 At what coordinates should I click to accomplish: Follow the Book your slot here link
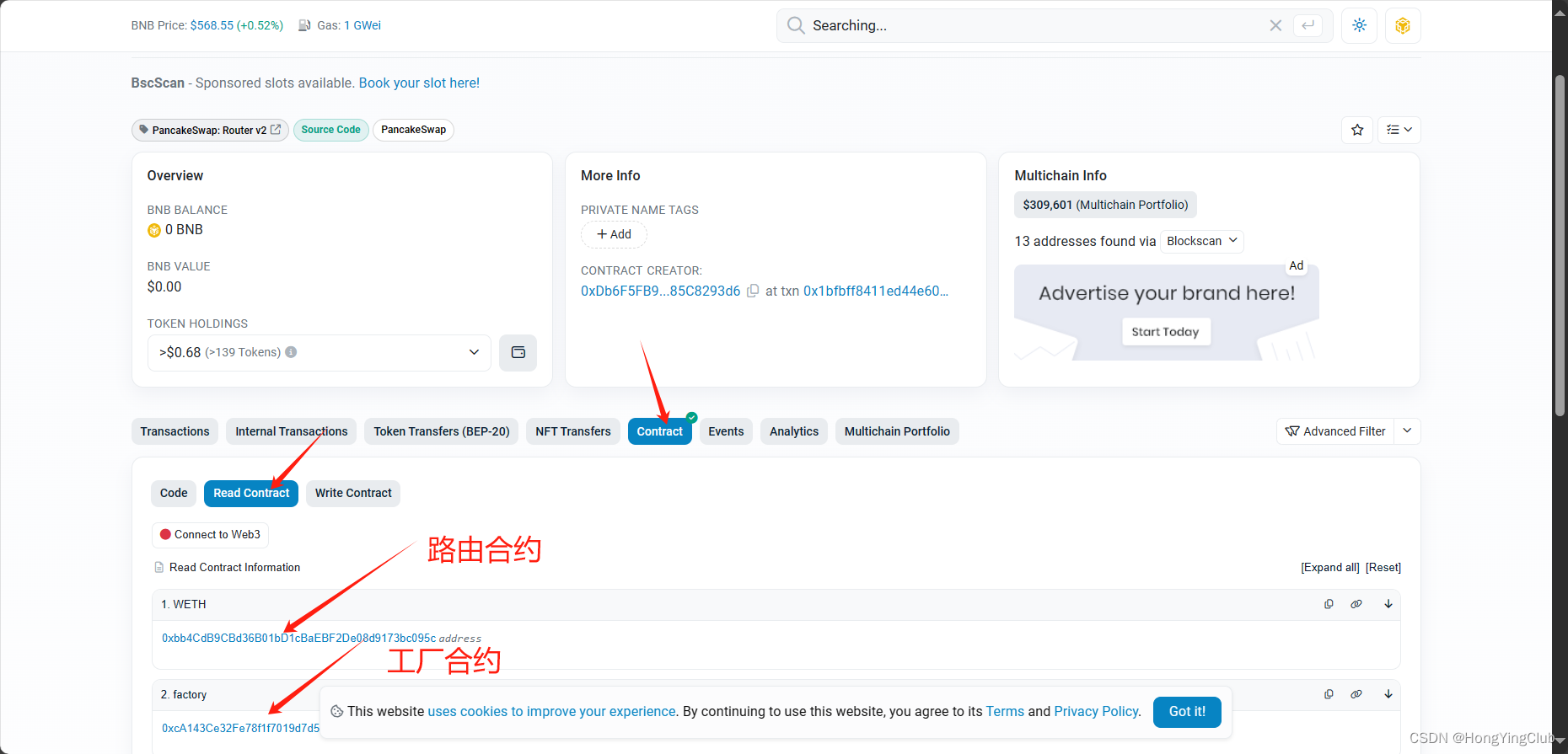tap(419, 83)
